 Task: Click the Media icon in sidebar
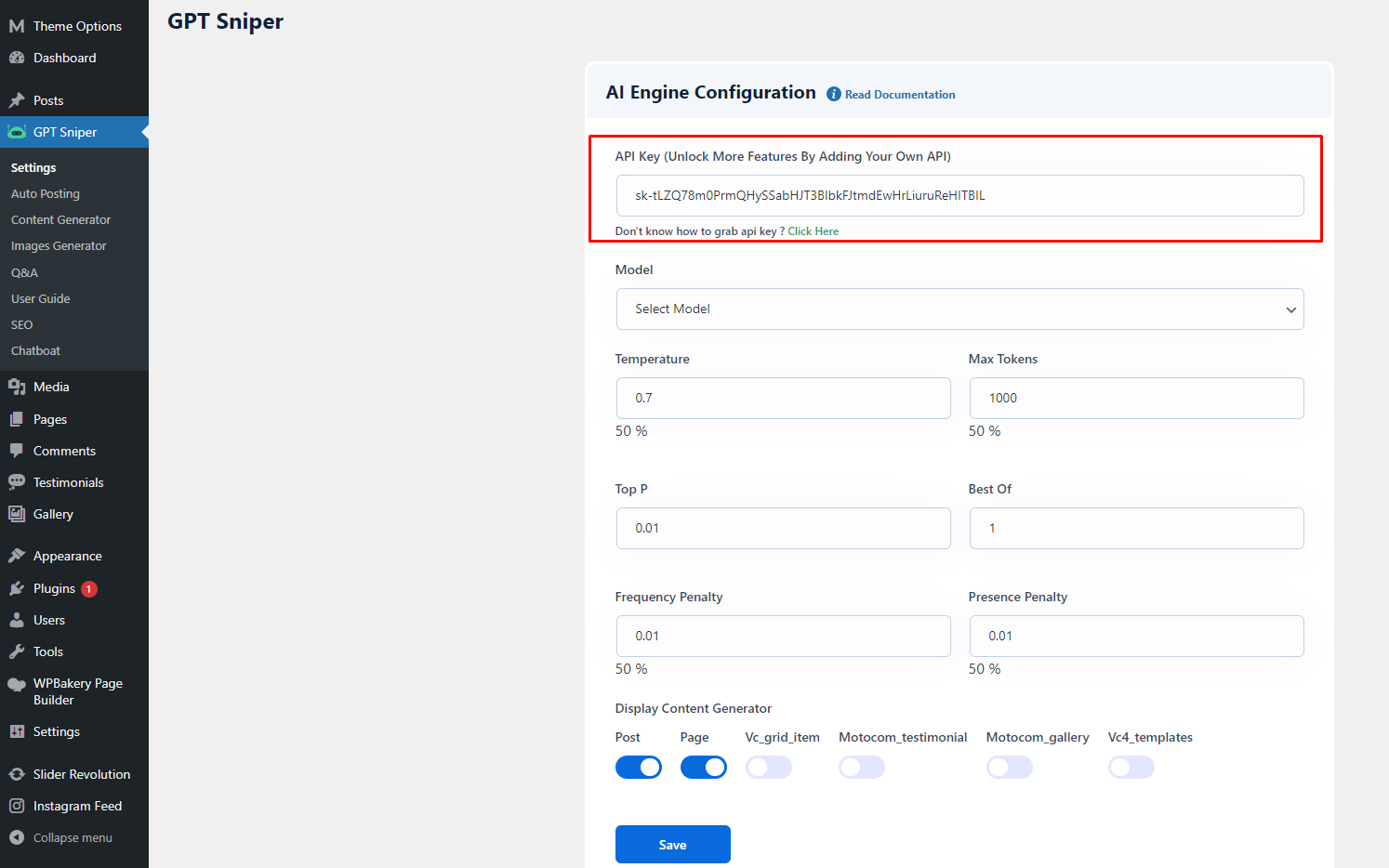(x=17, y=387)
